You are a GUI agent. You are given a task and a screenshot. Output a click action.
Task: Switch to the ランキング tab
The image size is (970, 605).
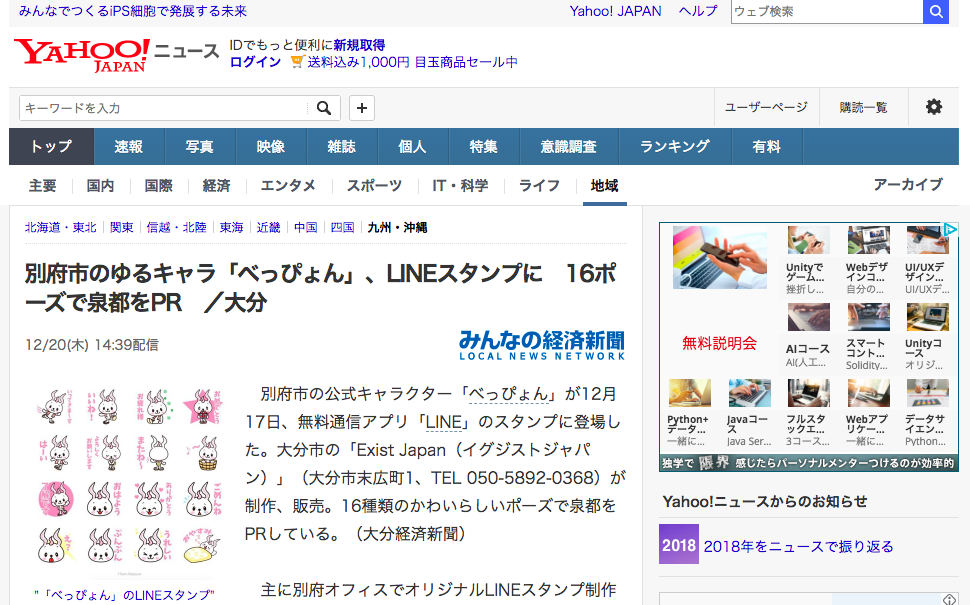674,145
